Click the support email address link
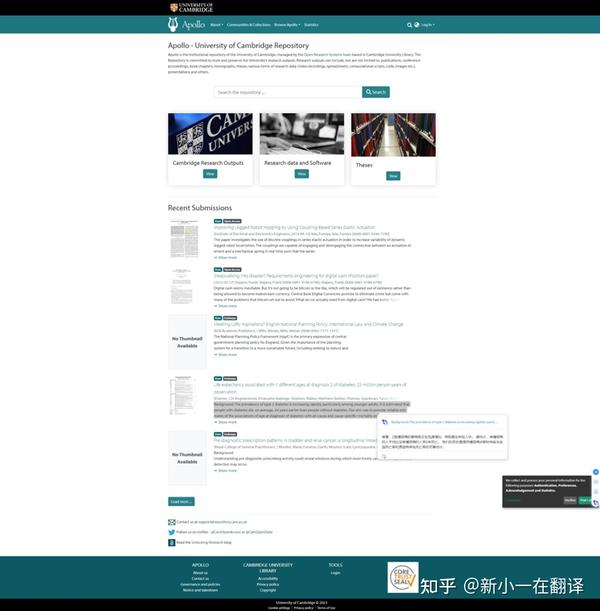Viewport: 600px width, 611px height. pos(222,522)
